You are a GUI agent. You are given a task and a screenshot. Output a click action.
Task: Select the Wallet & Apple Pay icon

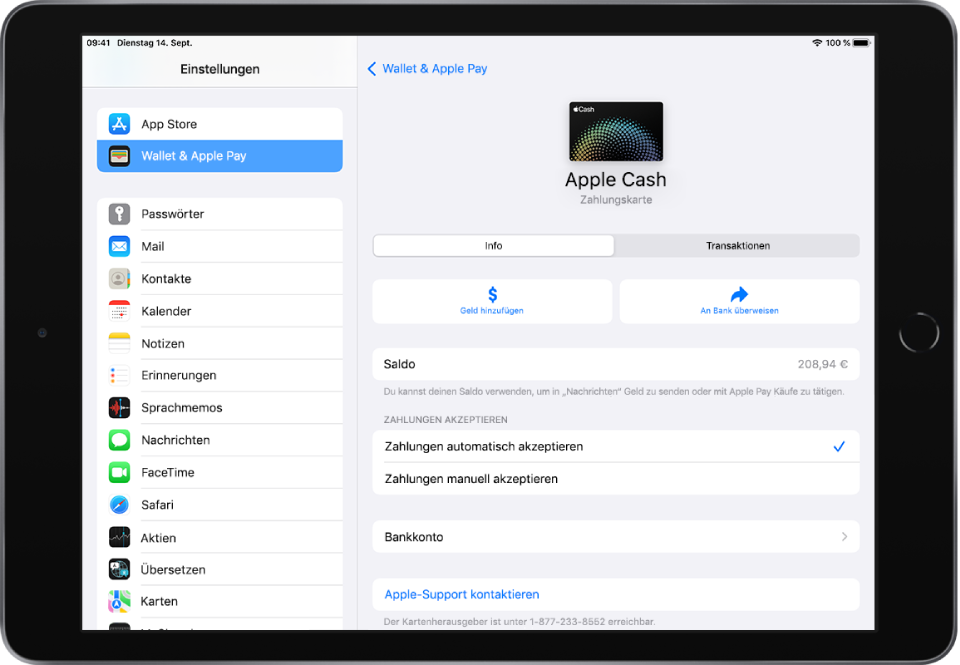point(119,156)
